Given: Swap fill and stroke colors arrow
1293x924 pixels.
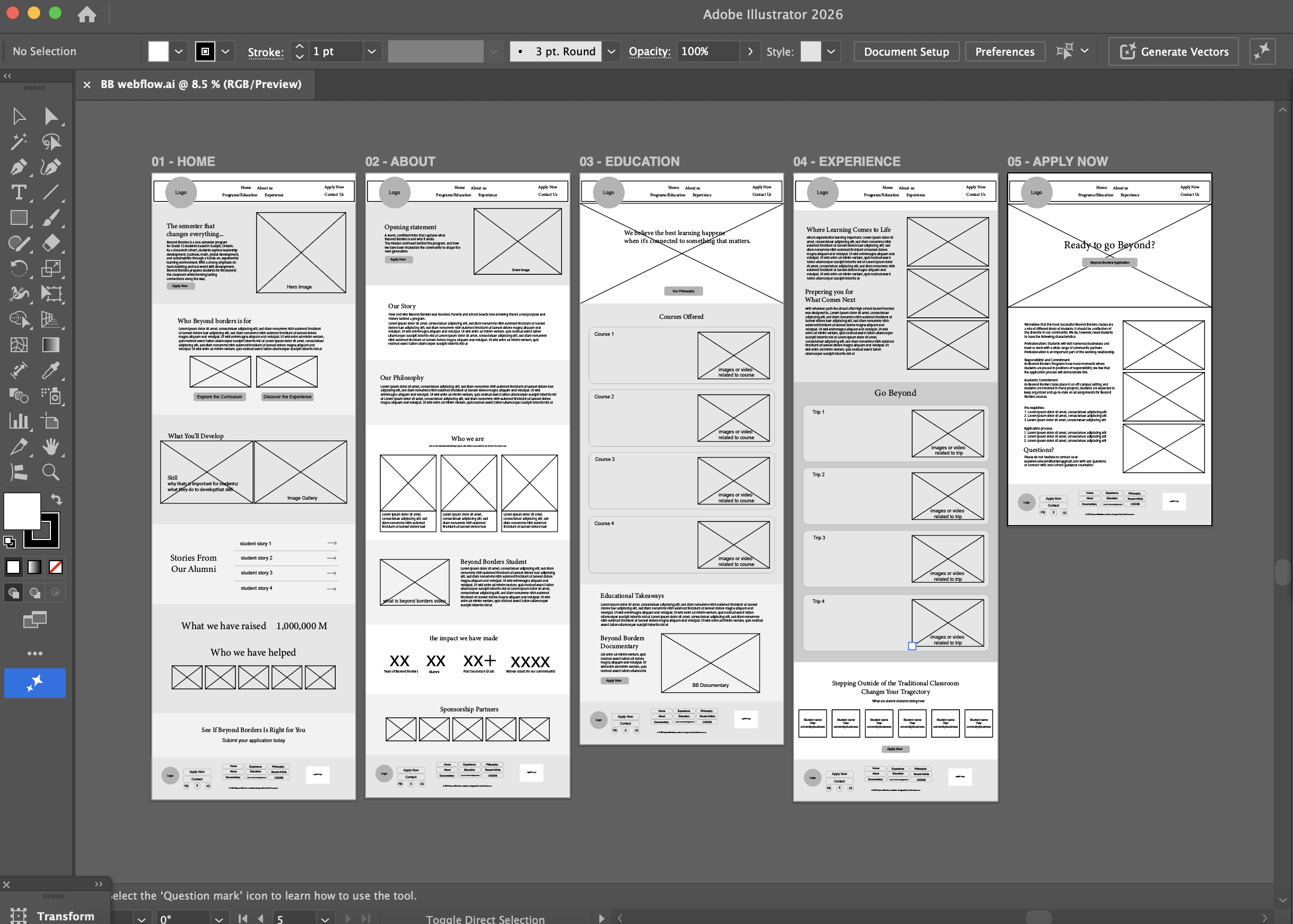Looking at the screenshot, I should pos(56,500).
